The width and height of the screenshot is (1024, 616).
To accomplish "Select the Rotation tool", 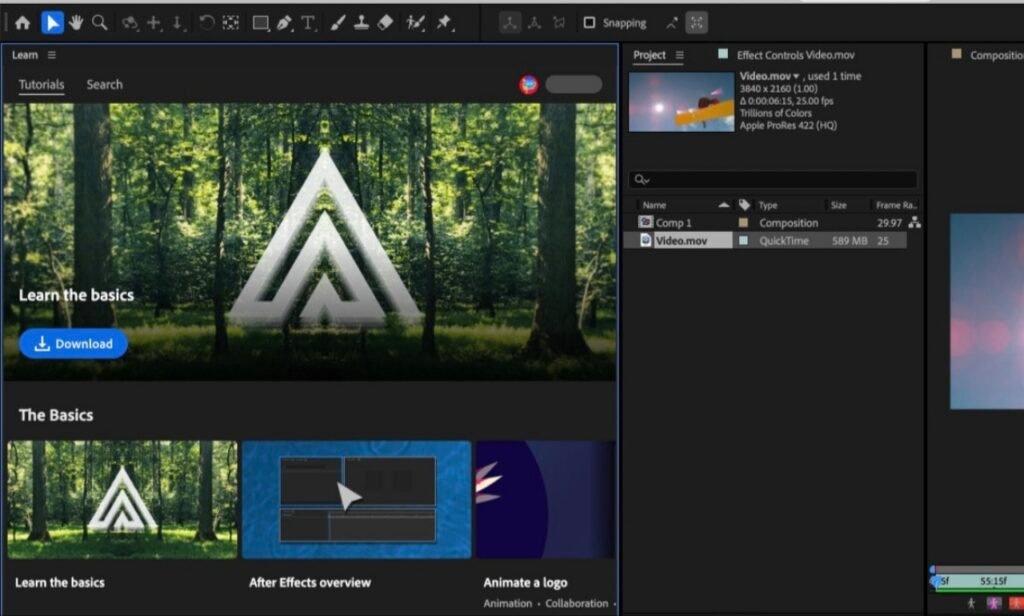I will pyautogui.click(x=206, y=22).
